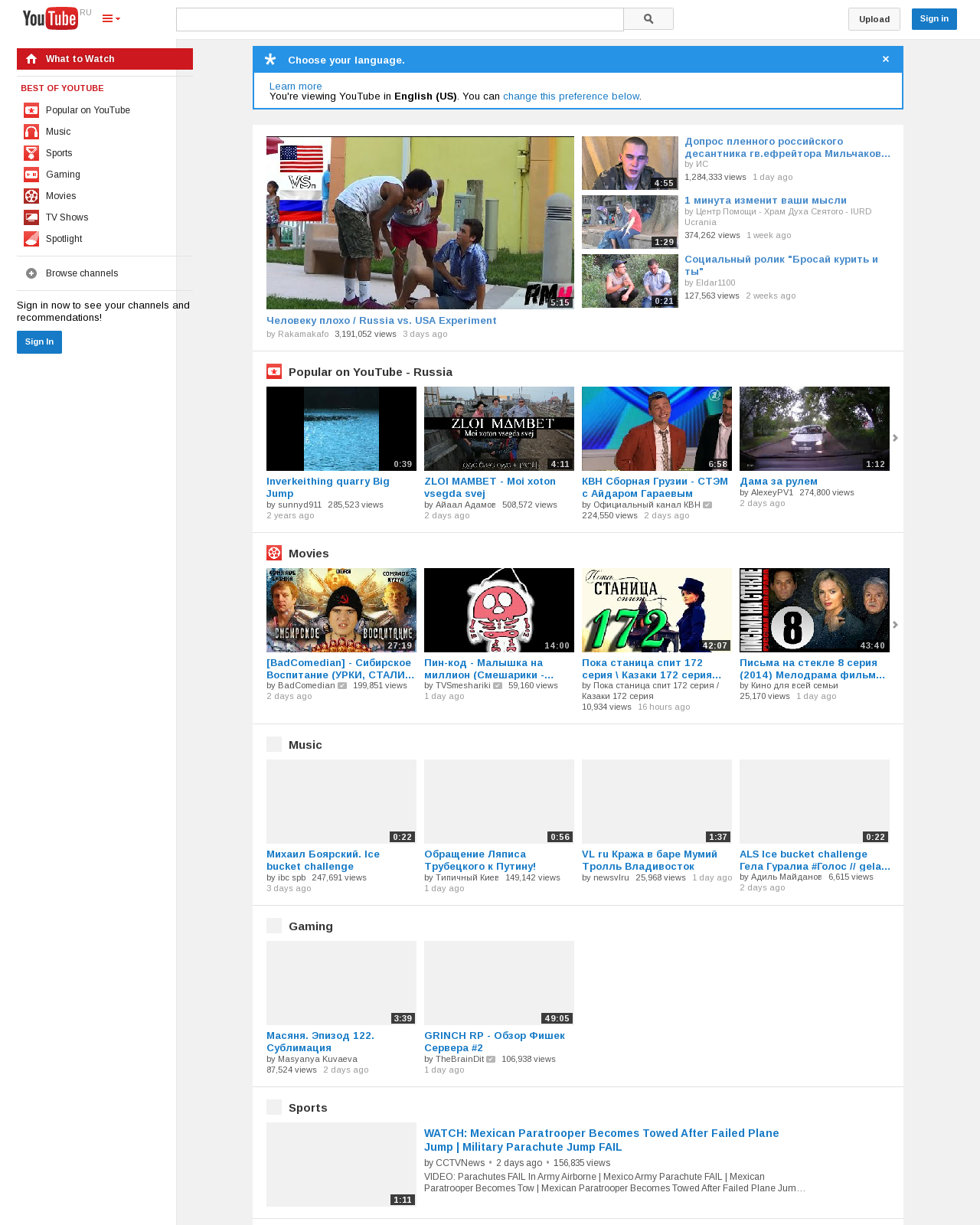Click the Learn more link
The image size is (980, 1225).
296,87
